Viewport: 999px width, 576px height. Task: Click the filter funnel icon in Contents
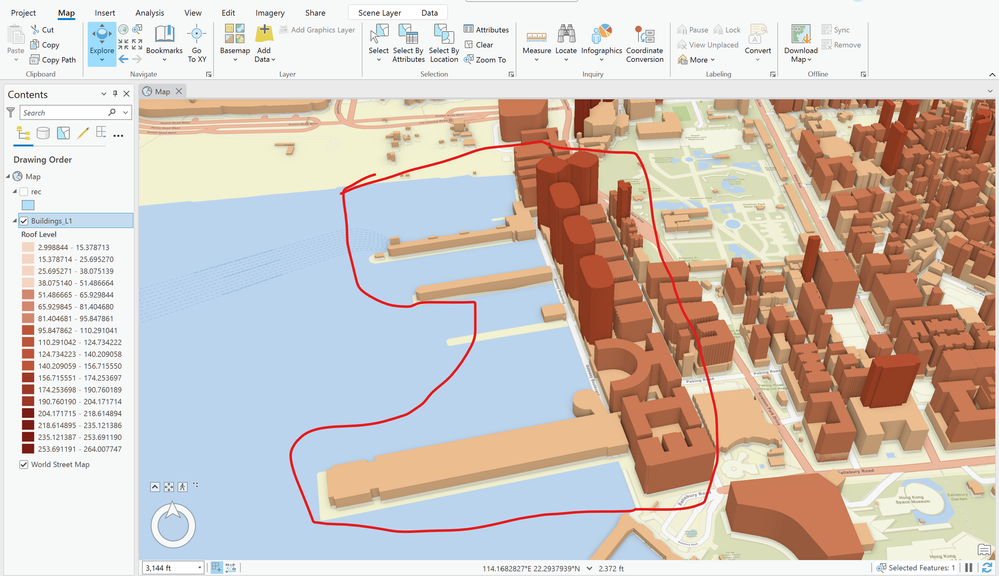click(x=11, y=112)
